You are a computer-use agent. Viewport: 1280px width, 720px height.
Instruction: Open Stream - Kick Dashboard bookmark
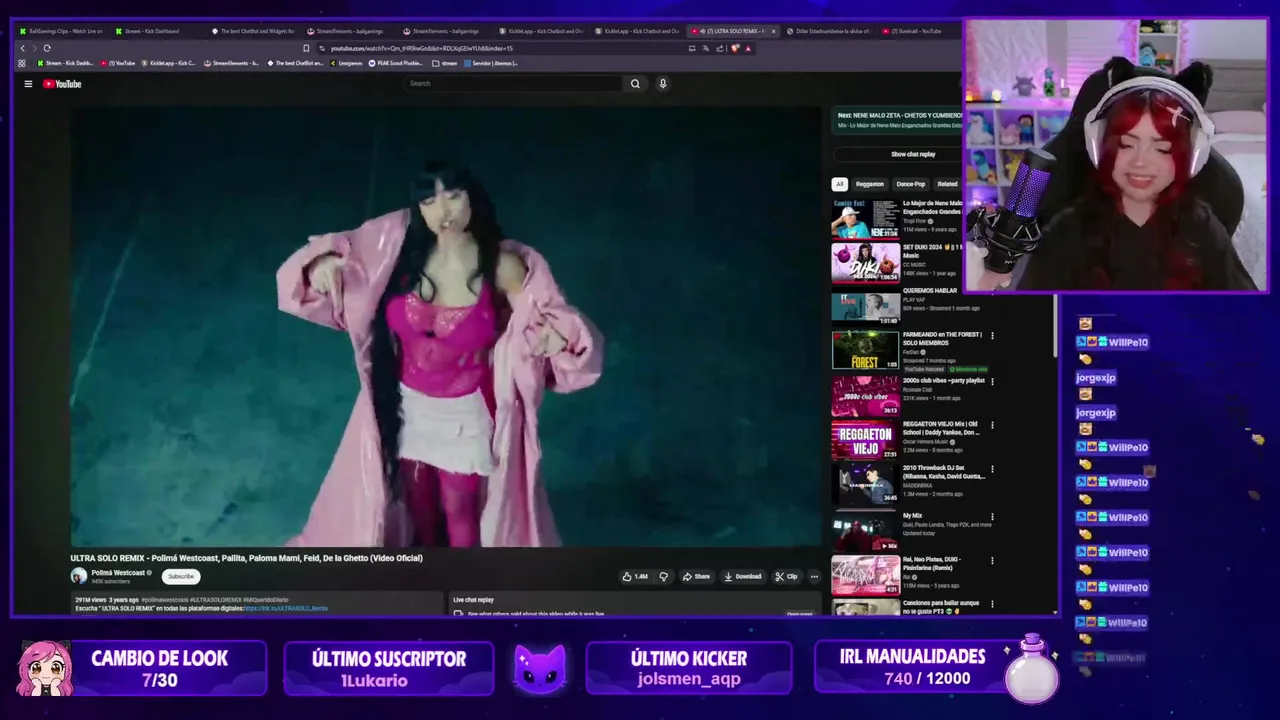click(65, 63)
